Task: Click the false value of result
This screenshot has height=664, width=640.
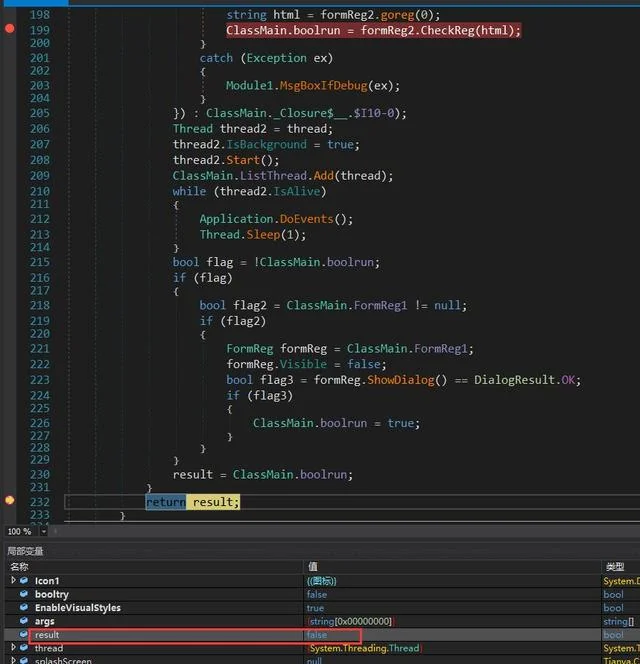Action: [x=317, y=634]
